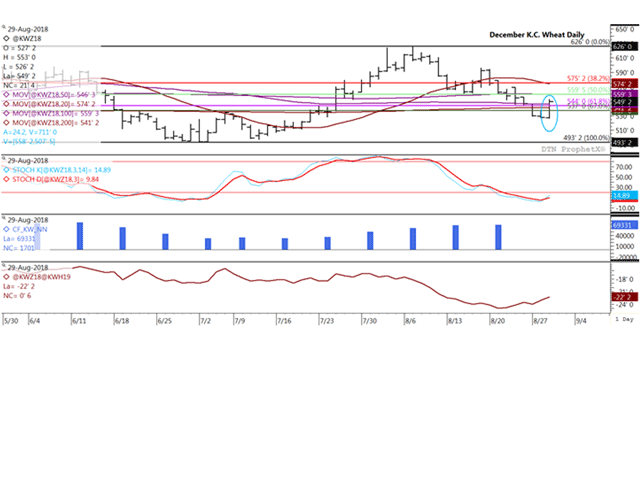Click the chart title December K.C. Wheat Daily
This screenshot has width=640, height=480.
537,35
